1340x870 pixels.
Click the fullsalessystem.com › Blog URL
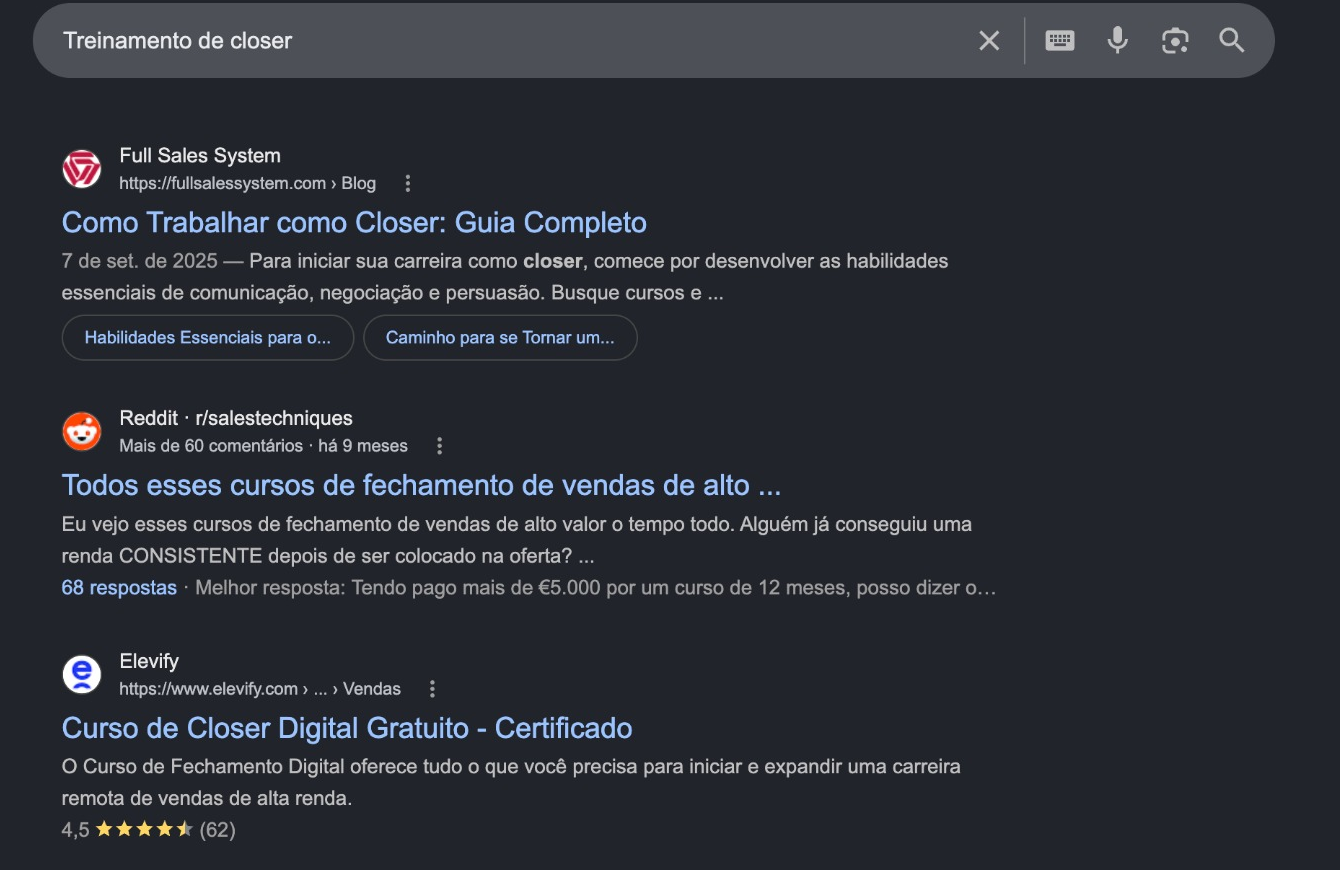click(247, 183)
